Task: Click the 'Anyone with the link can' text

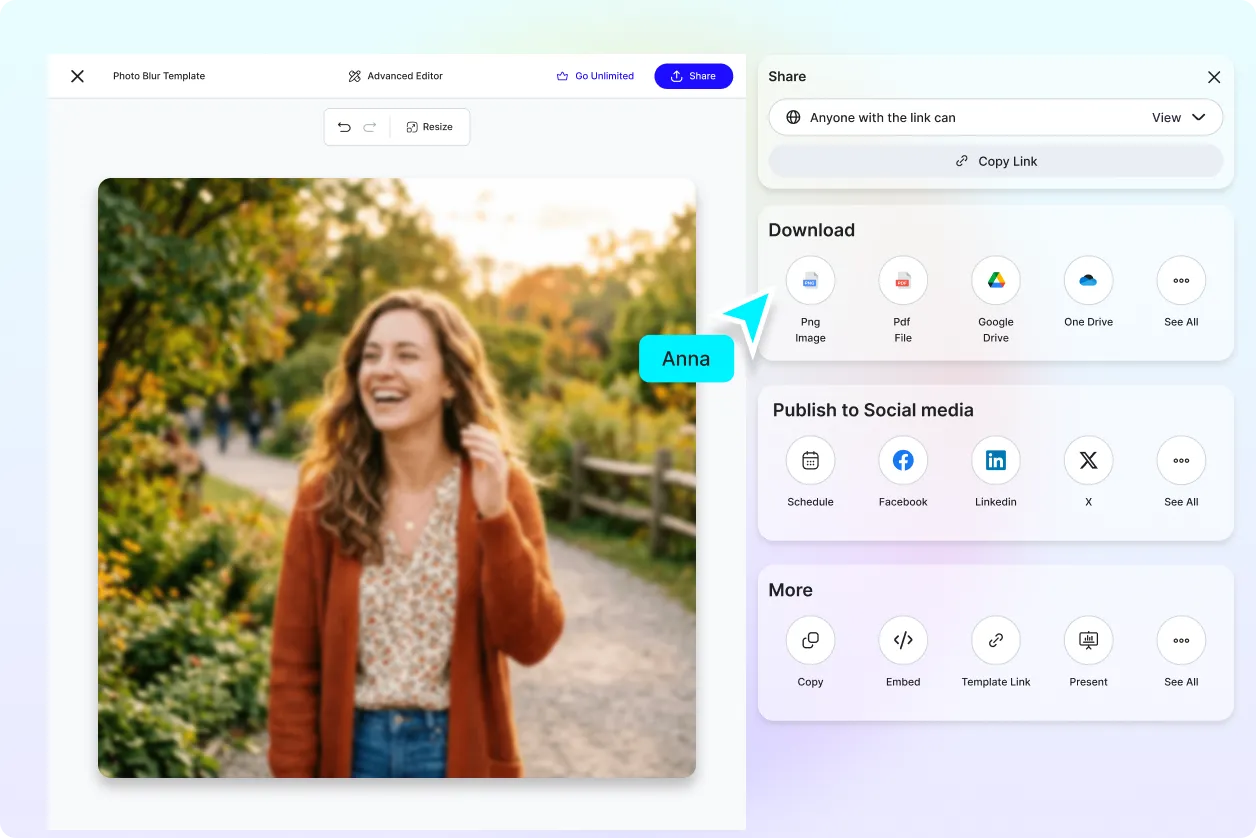Action: click(883, 117)
